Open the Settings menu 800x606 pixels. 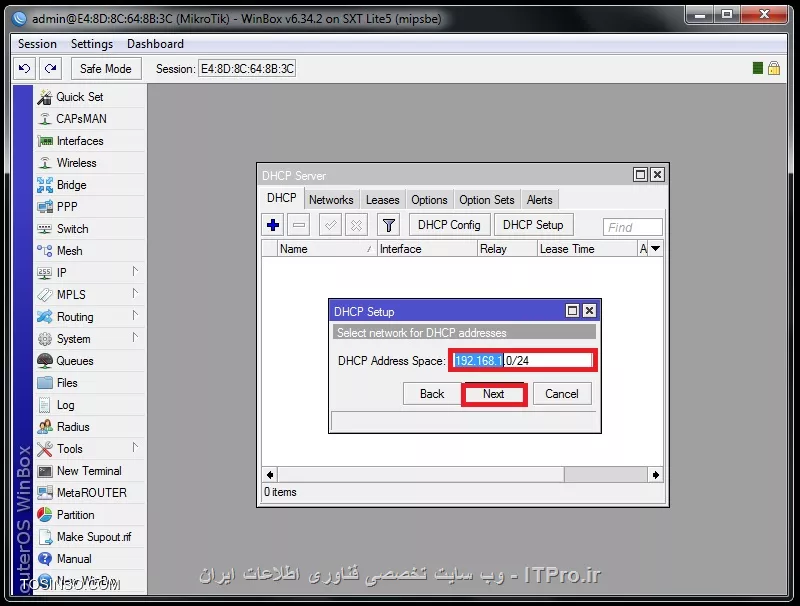92,44
